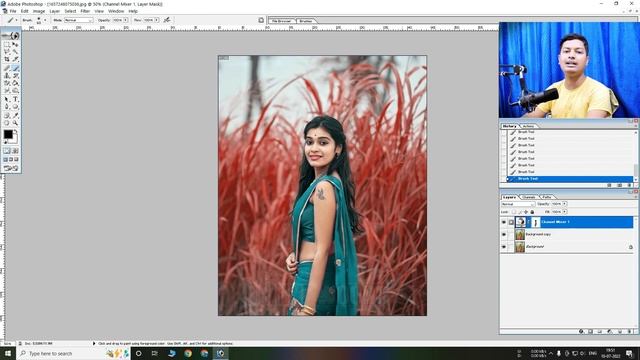Switch to Quick Mask mode

(15, 151)
